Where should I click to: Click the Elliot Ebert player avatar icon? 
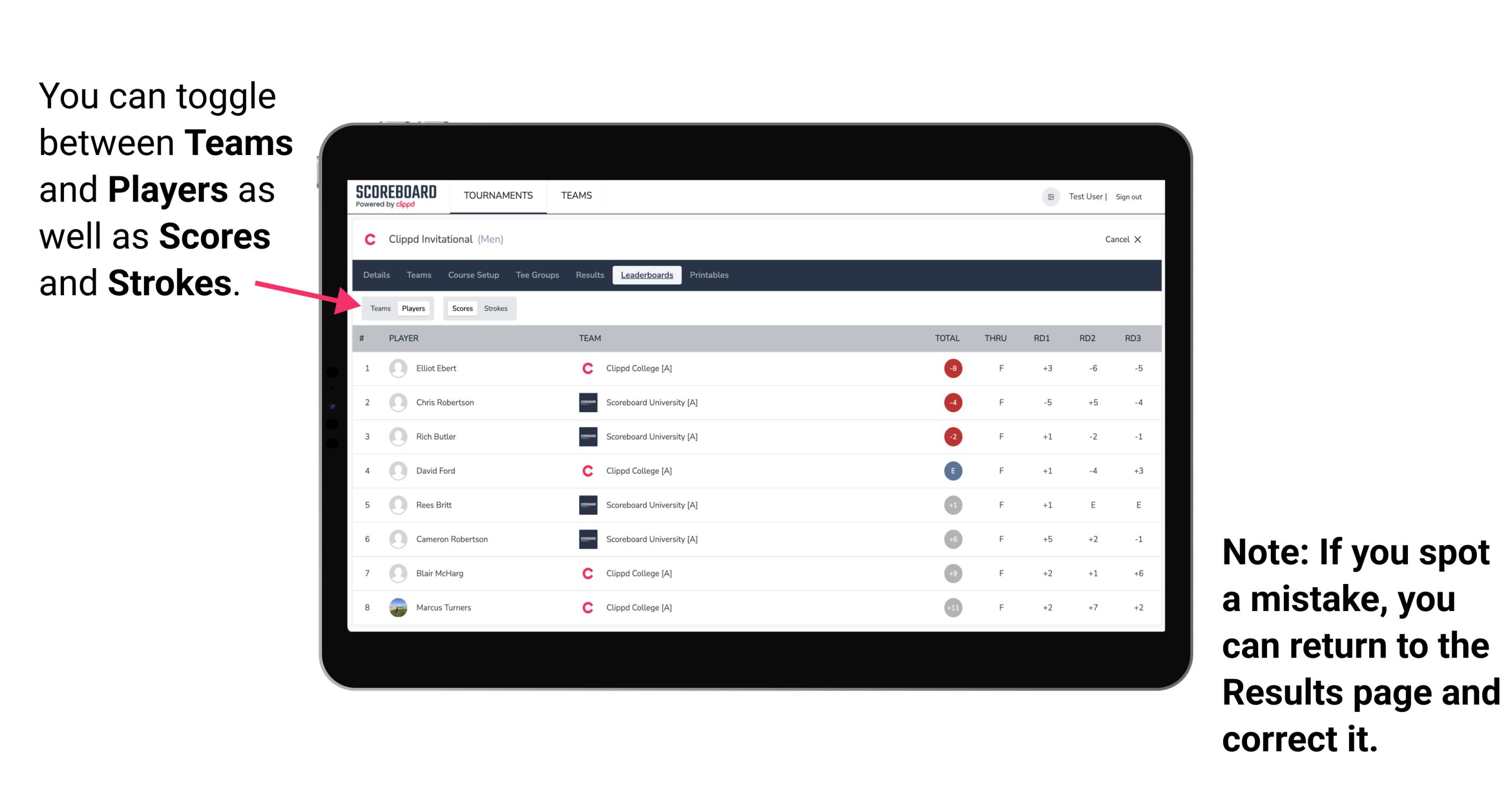click(x=394, y=368)
